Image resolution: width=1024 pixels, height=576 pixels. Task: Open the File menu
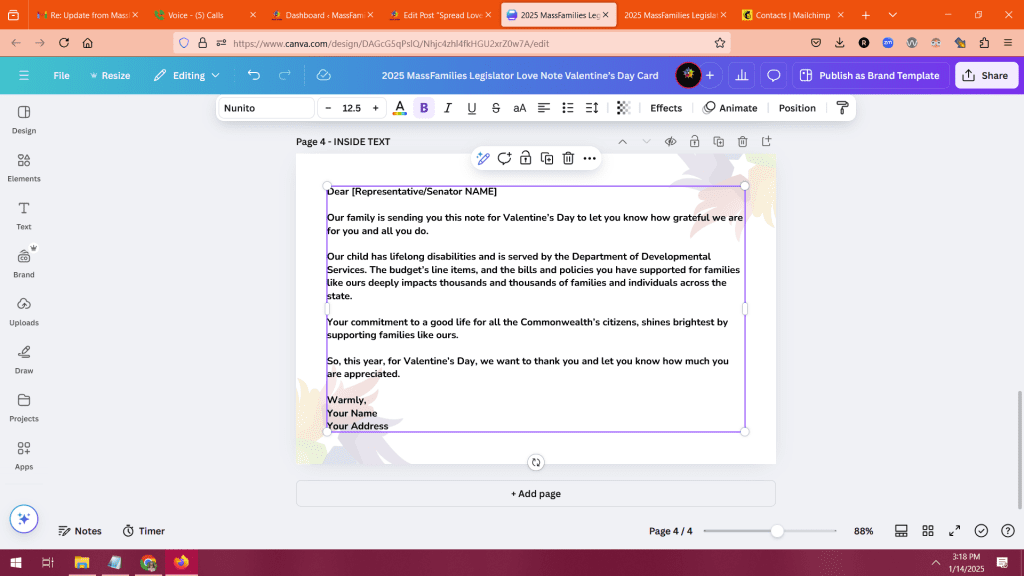click(61, 76)
